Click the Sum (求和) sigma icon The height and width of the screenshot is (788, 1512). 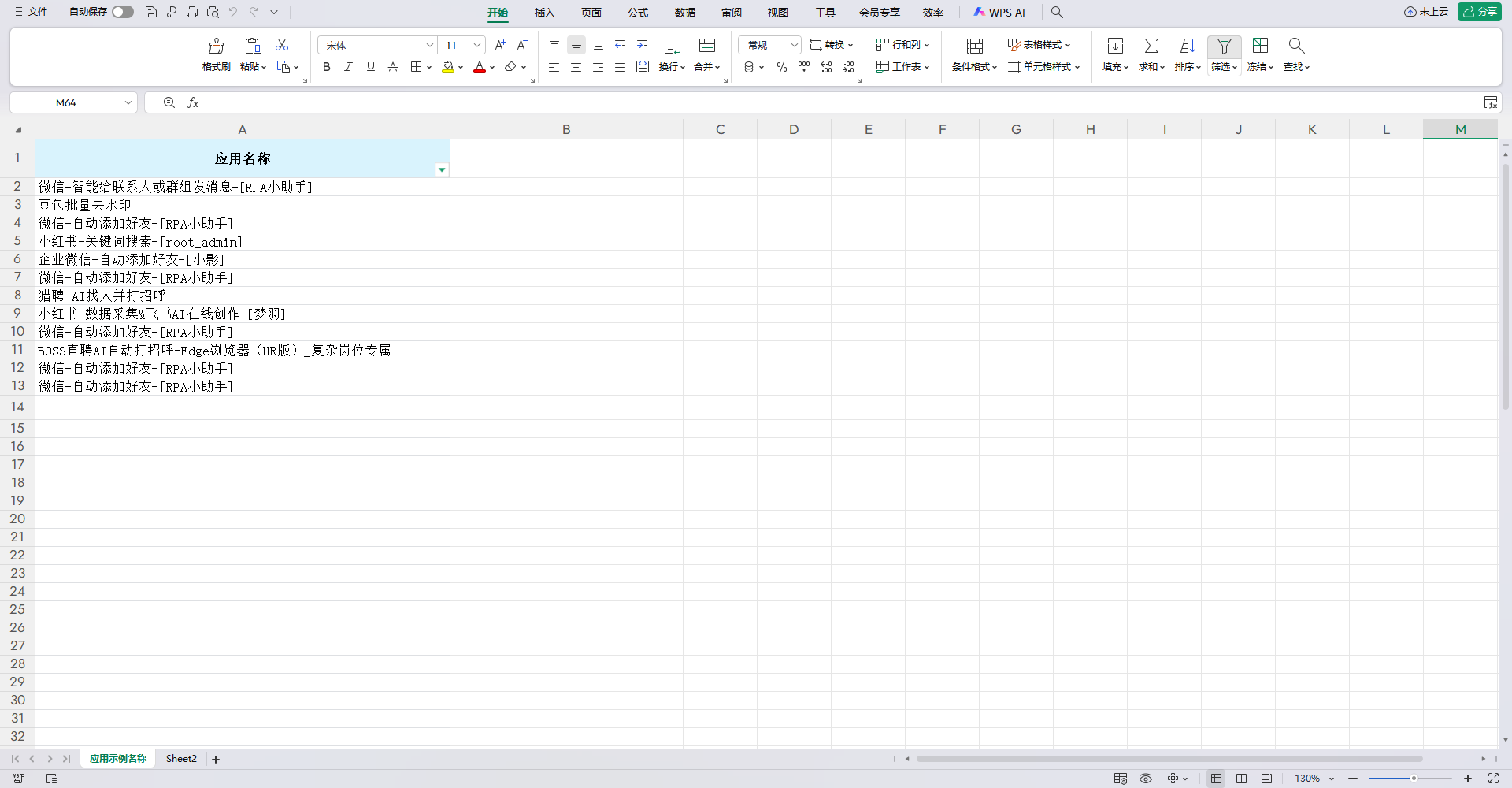pyautogui.click(x=1151, y=46)
